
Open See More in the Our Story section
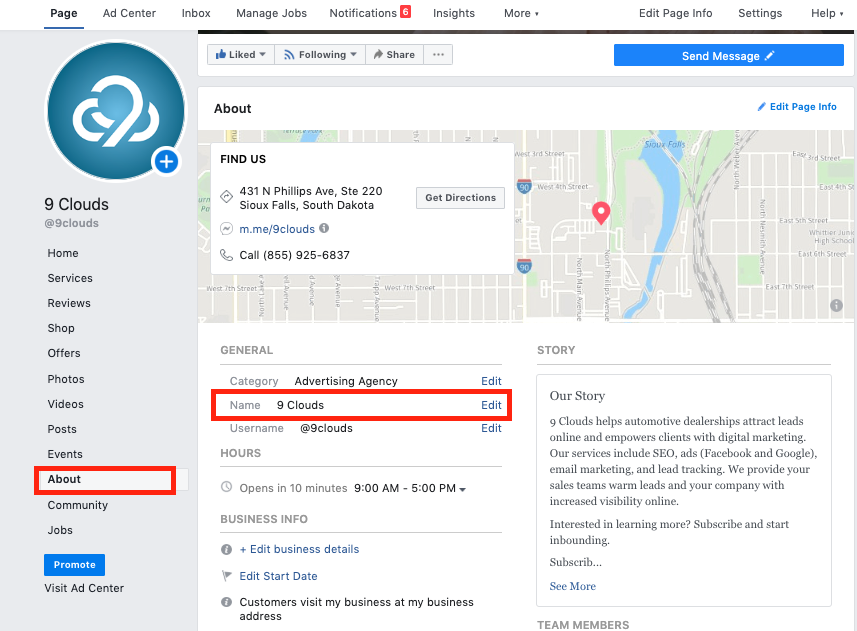(x=572, y=585)
